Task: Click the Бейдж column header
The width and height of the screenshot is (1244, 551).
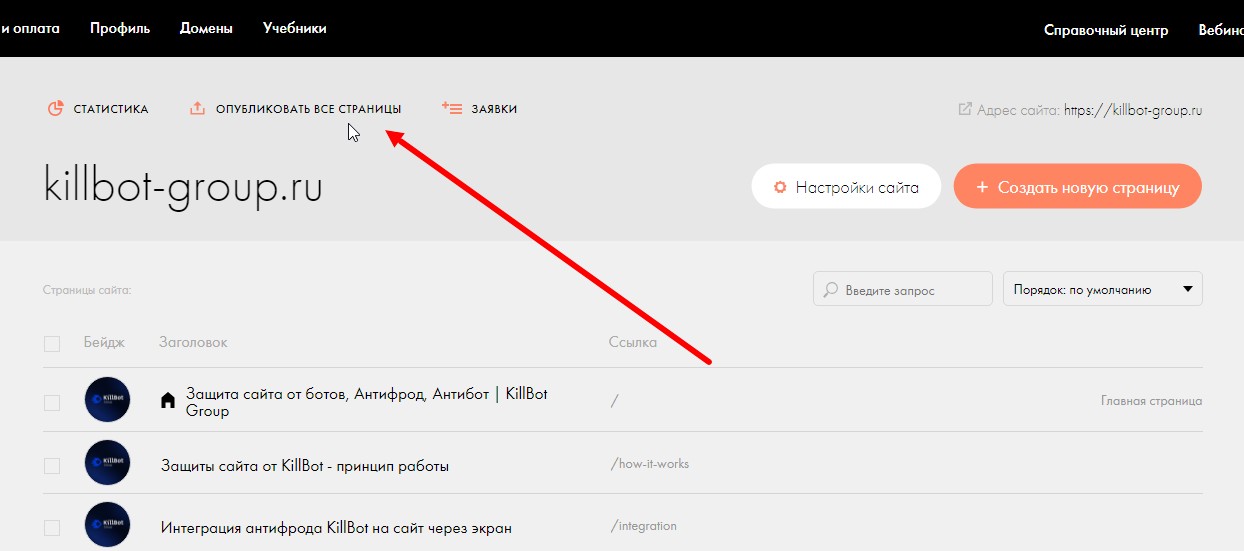Action: (105, 342)
